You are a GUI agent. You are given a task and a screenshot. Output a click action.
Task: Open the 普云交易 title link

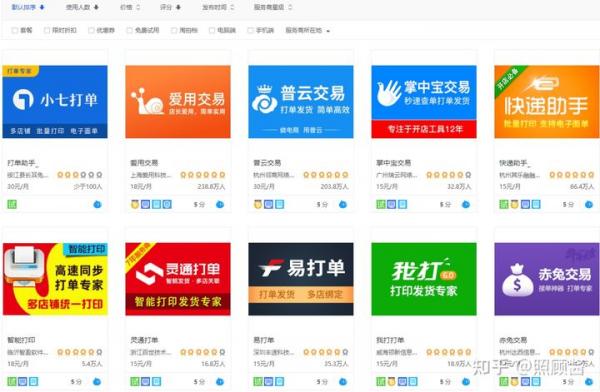(267, 163)
